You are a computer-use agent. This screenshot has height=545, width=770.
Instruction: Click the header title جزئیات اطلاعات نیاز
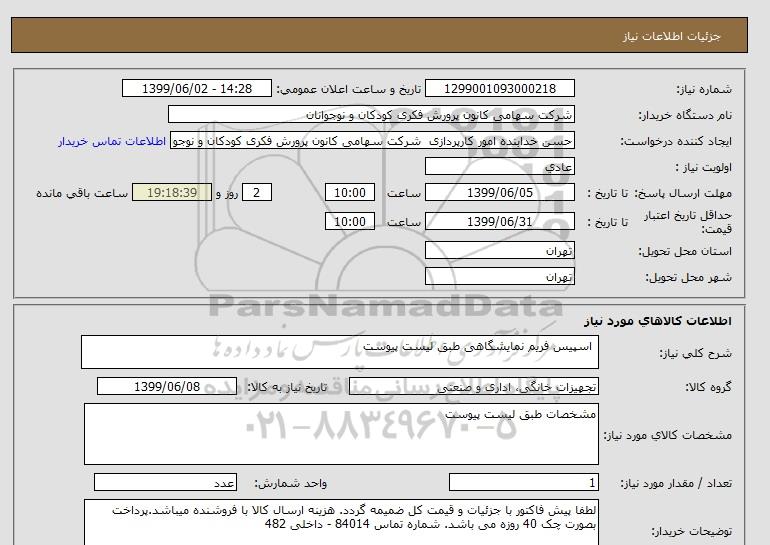tap(671, 37)
